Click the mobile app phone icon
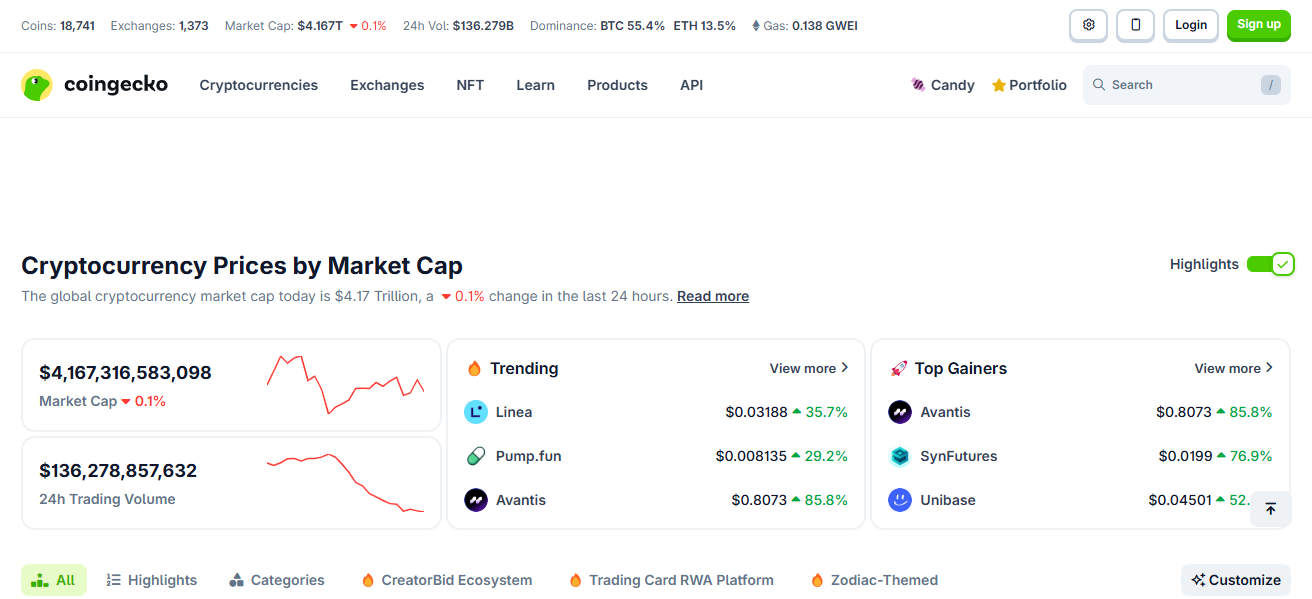Image resolution: width=1312 pixels, height=599 pixels. point(1135,25)
